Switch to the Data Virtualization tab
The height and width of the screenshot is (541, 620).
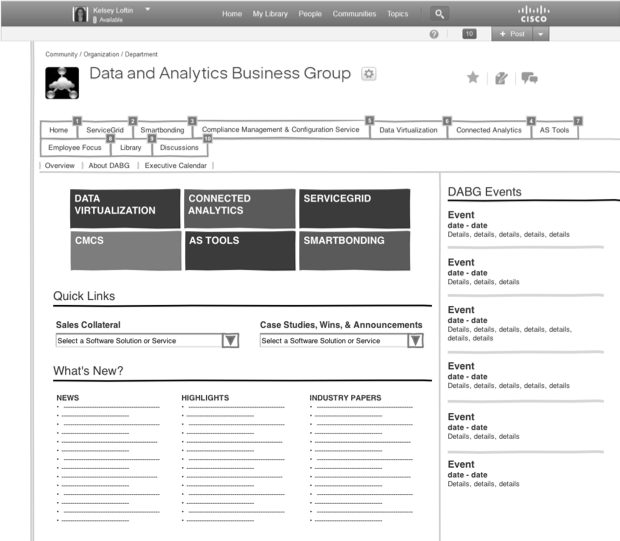click(408, 130)
